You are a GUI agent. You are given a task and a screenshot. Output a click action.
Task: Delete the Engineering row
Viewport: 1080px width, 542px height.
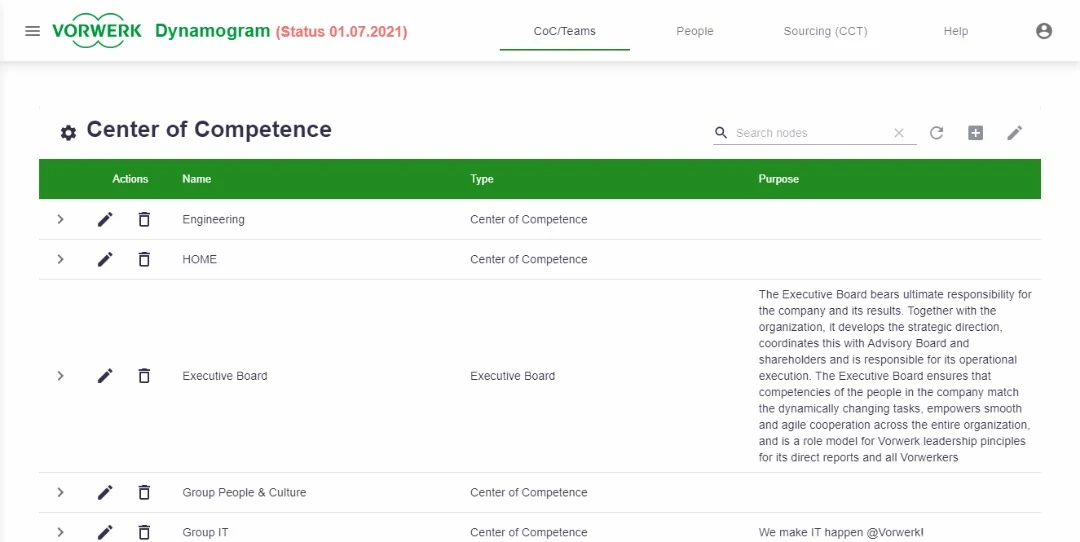(x=144, y=220)
